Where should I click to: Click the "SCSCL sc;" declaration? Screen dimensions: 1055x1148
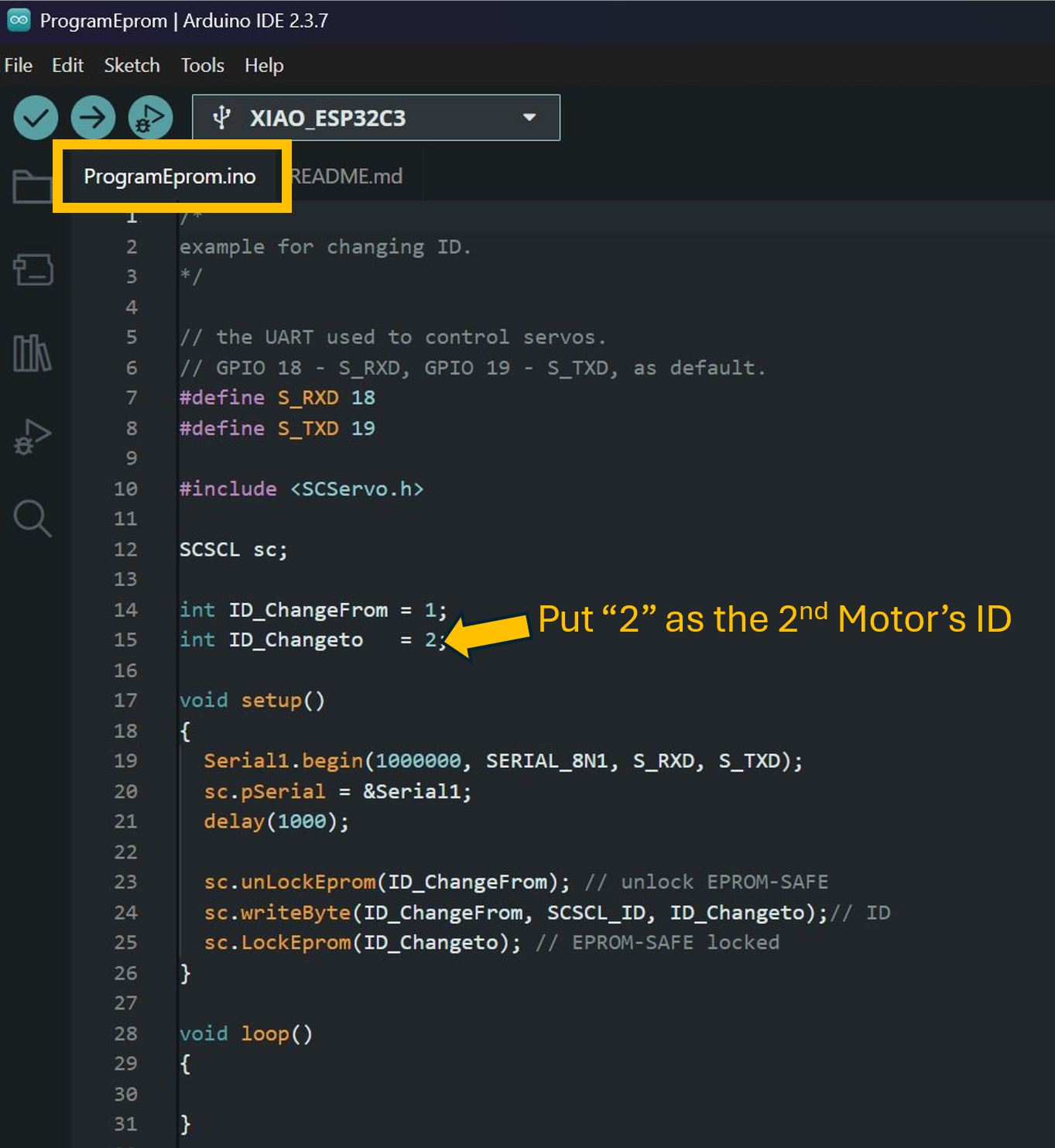[x=233, y=550]
